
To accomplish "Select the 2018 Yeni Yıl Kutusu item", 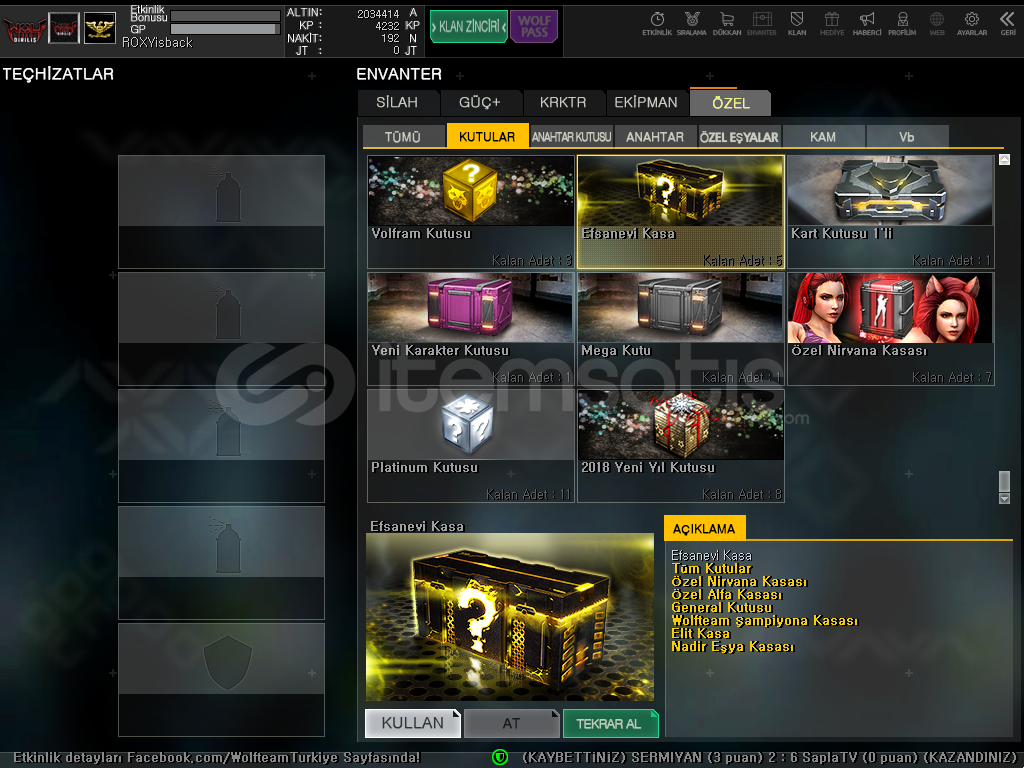I will tap(680, 445).
